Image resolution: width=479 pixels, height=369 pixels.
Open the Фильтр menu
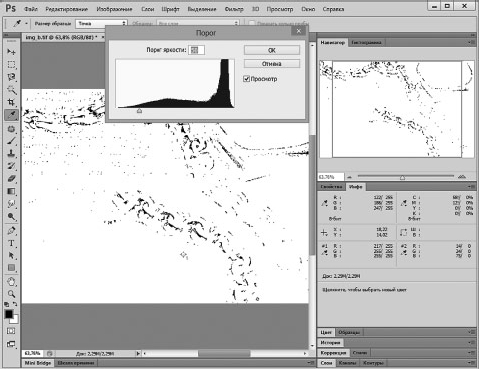pyautogui.click(x=234, y=9)
